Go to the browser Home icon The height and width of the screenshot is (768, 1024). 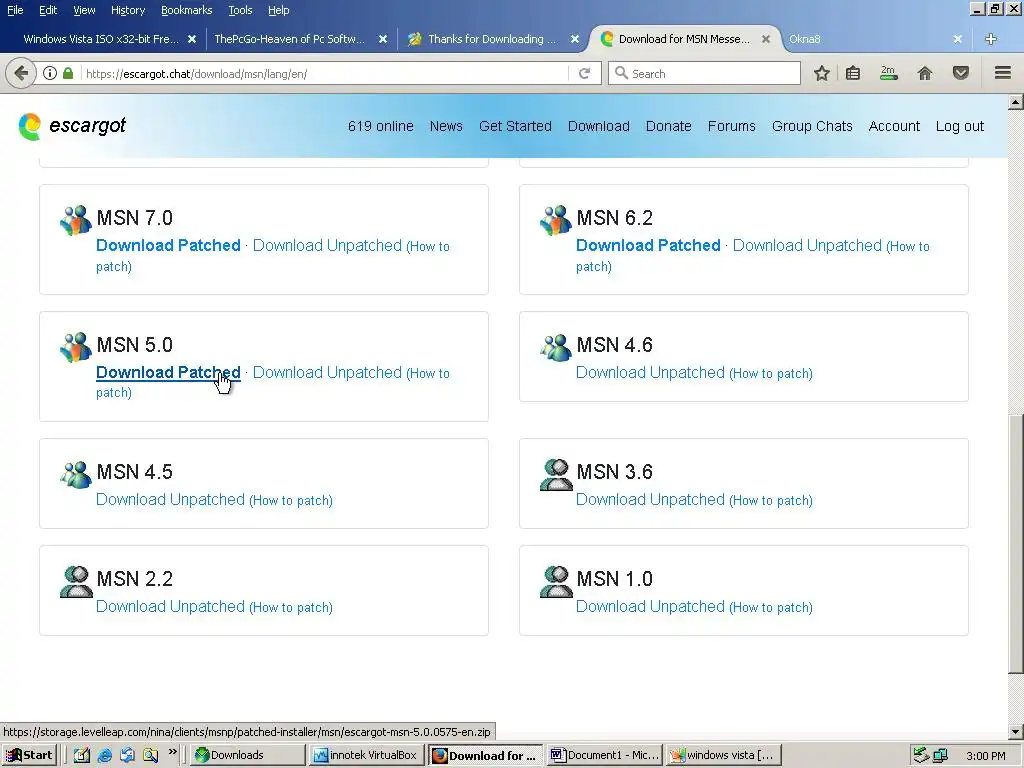tap(925, 73)
